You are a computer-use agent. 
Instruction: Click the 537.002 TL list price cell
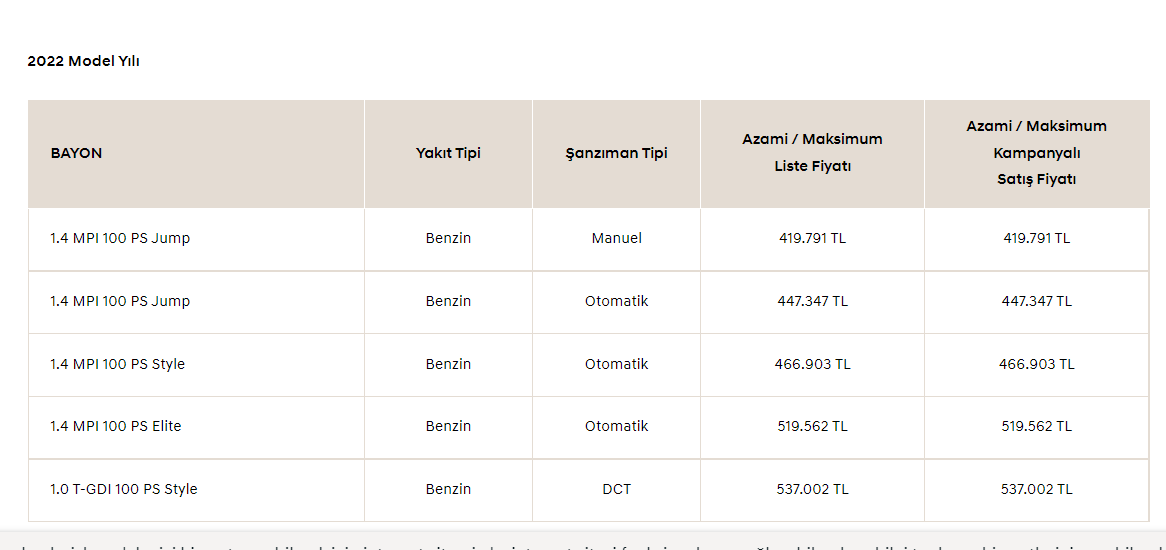click(x=812, y=489)
